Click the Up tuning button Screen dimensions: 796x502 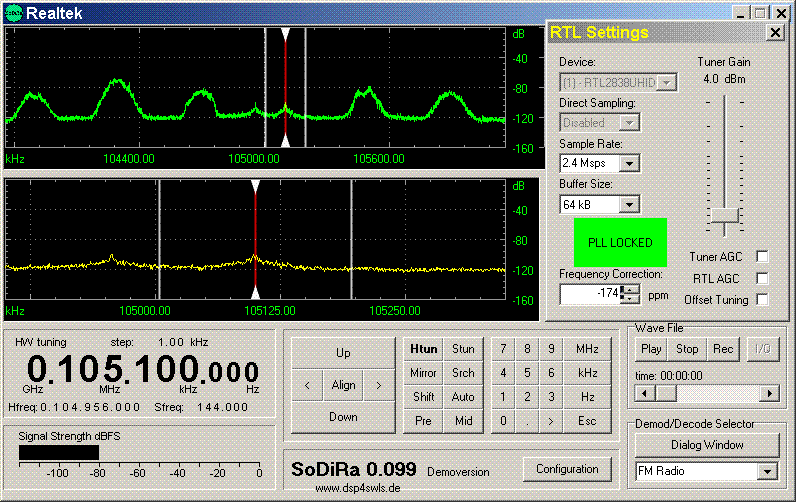[343, 353]
